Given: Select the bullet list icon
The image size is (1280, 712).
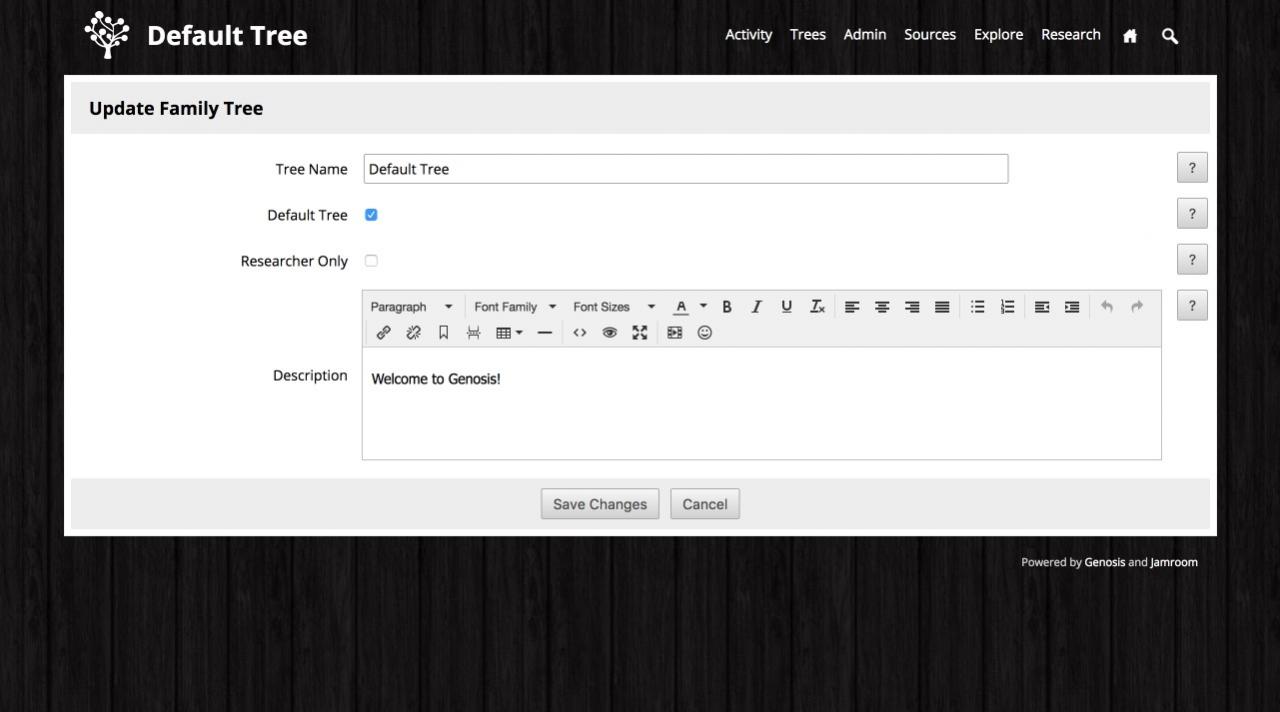Looking at the screenshot, I should pos(978,307).
